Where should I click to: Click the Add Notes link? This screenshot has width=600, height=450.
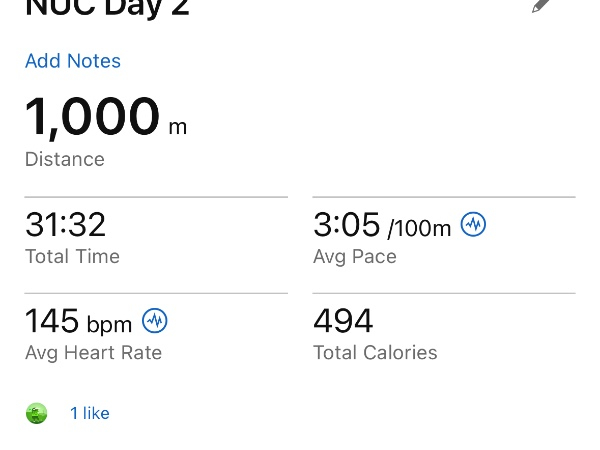pyautogui.click(x=73, y=61)
